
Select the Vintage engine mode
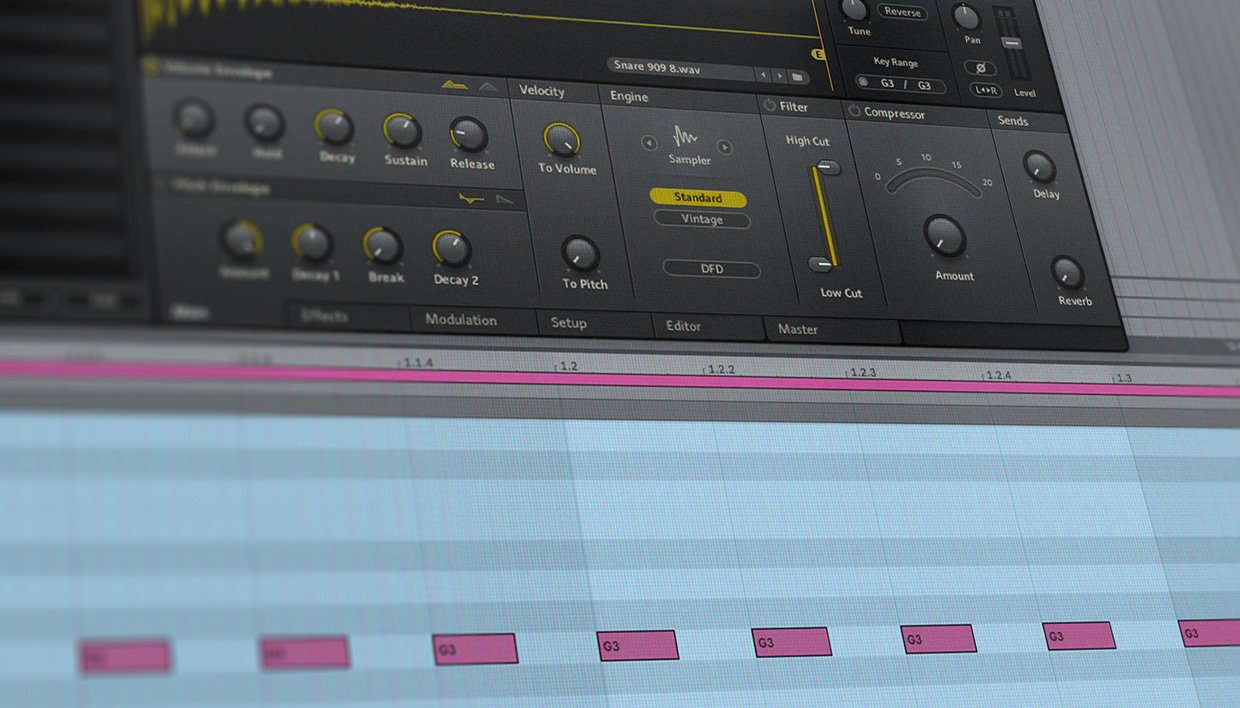pos(702,219)
